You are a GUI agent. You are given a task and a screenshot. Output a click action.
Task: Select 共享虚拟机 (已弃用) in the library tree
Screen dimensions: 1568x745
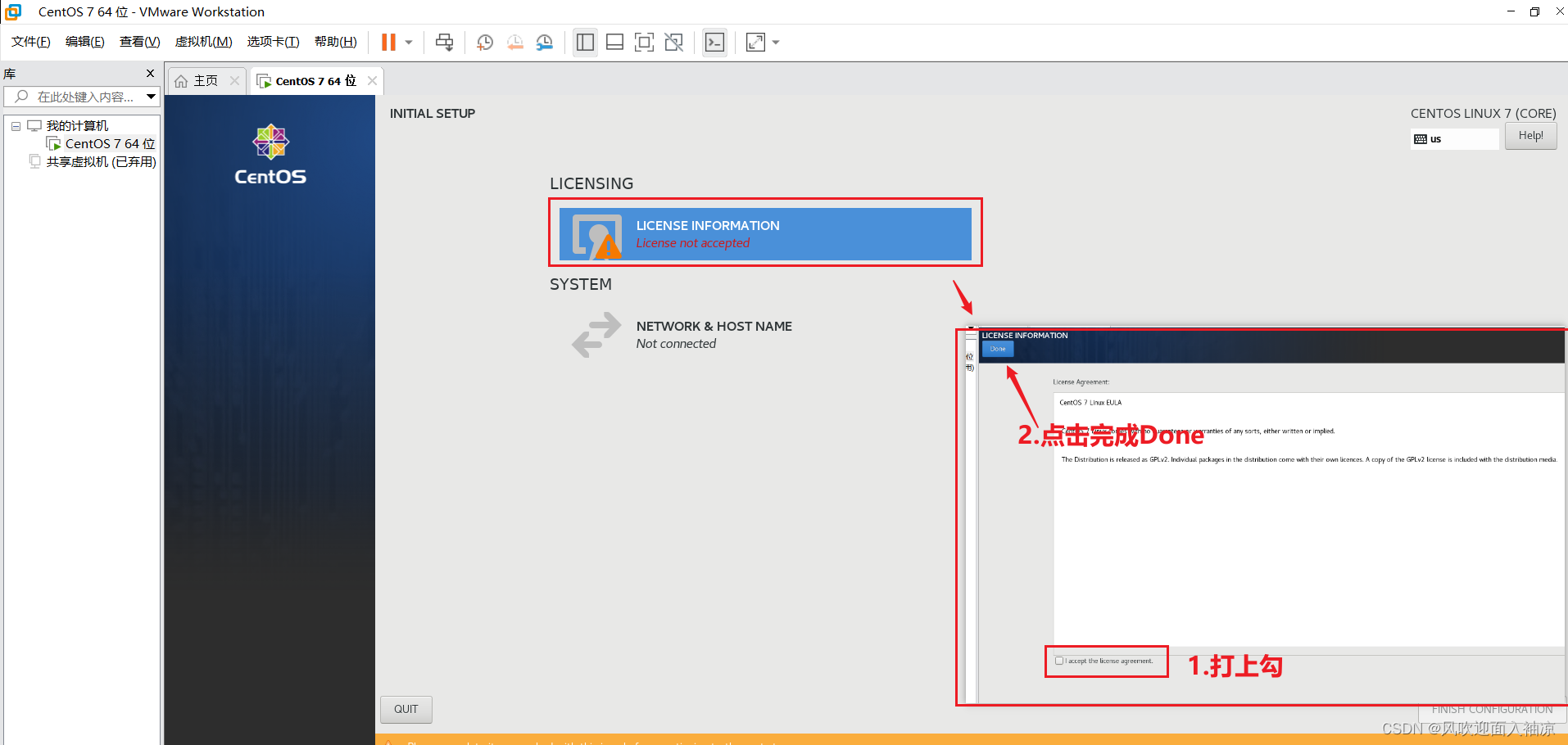point(101,161)
